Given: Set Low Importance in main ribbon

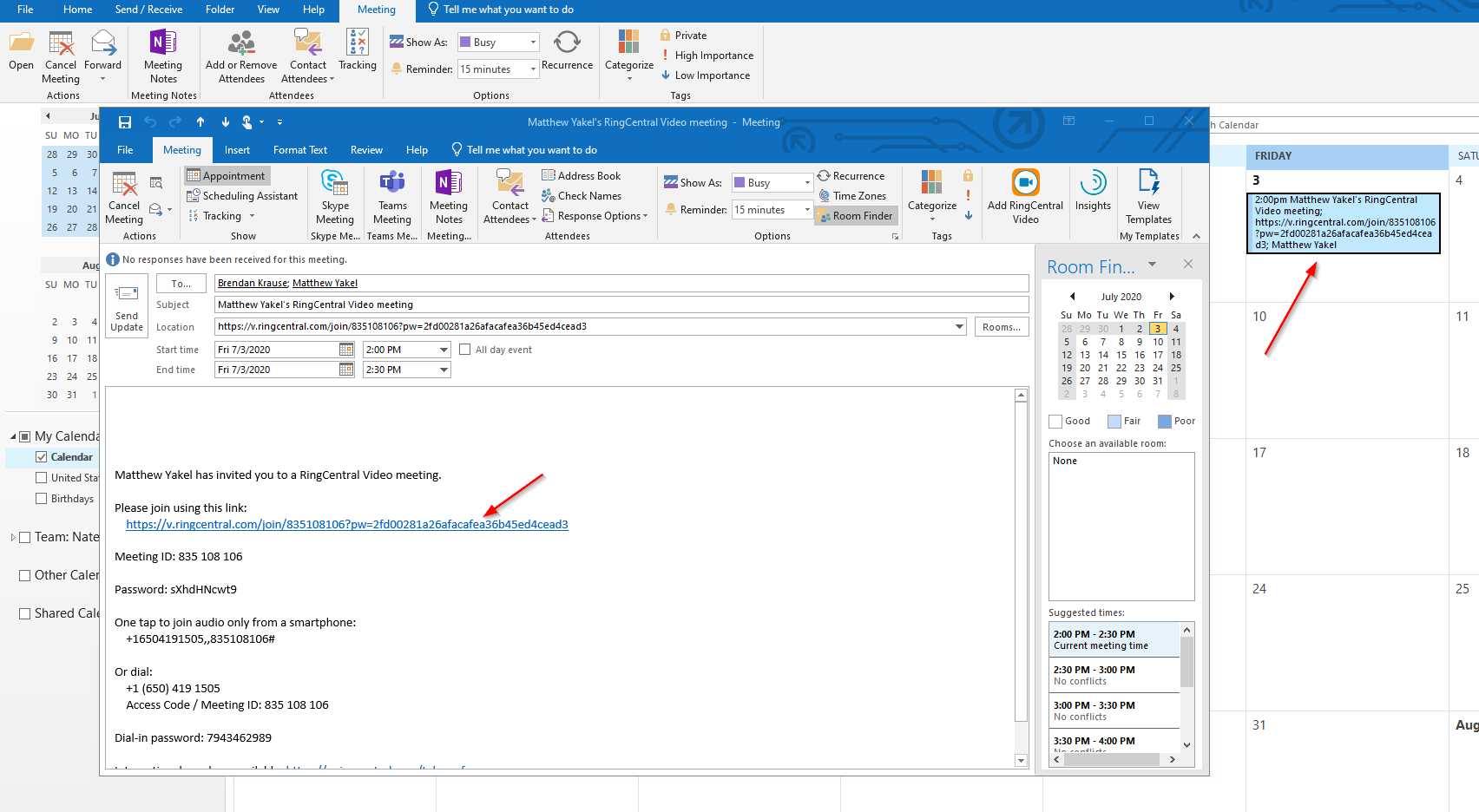Looking at the screenshot, I should [705, 75].
